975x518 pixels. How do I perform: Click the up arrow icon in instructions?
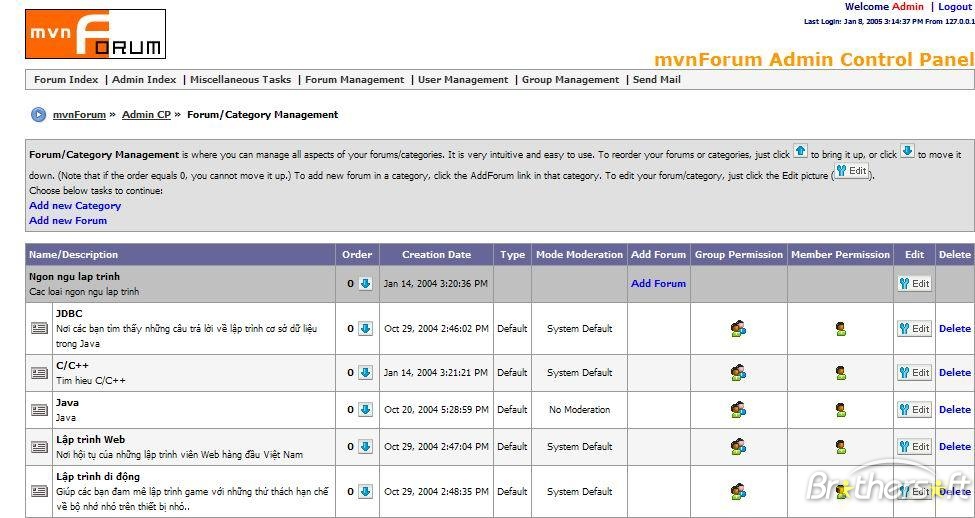point(801,151)
